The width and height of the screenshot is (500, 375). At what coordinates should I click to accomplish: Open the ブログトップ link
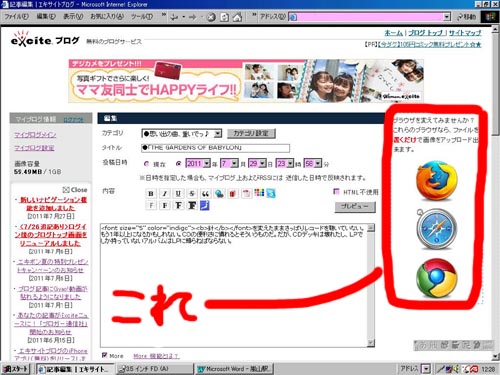pos(426,33)
